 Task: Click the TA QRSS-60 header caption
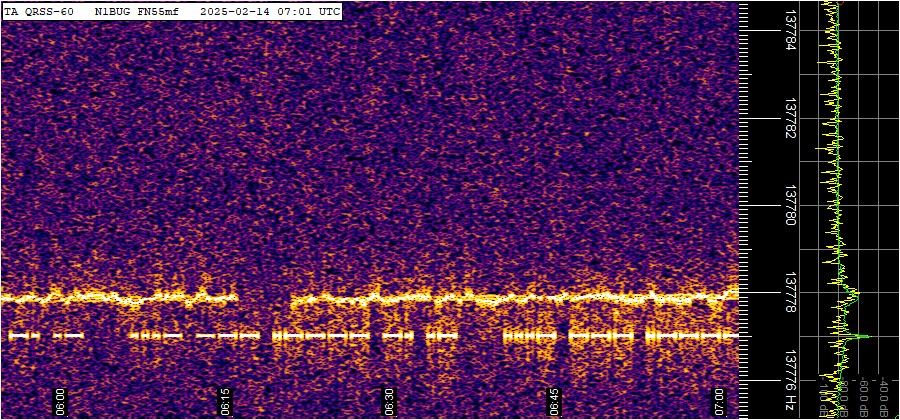tap(38, 11)
